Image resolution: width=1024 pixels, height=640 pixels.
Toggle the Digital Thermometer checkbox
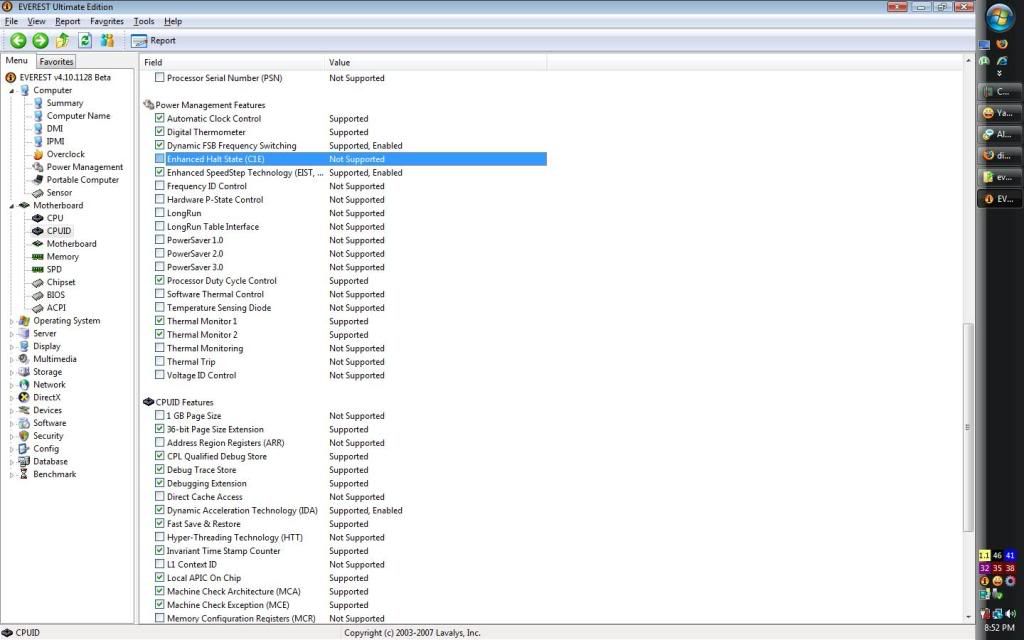point(159,132)
